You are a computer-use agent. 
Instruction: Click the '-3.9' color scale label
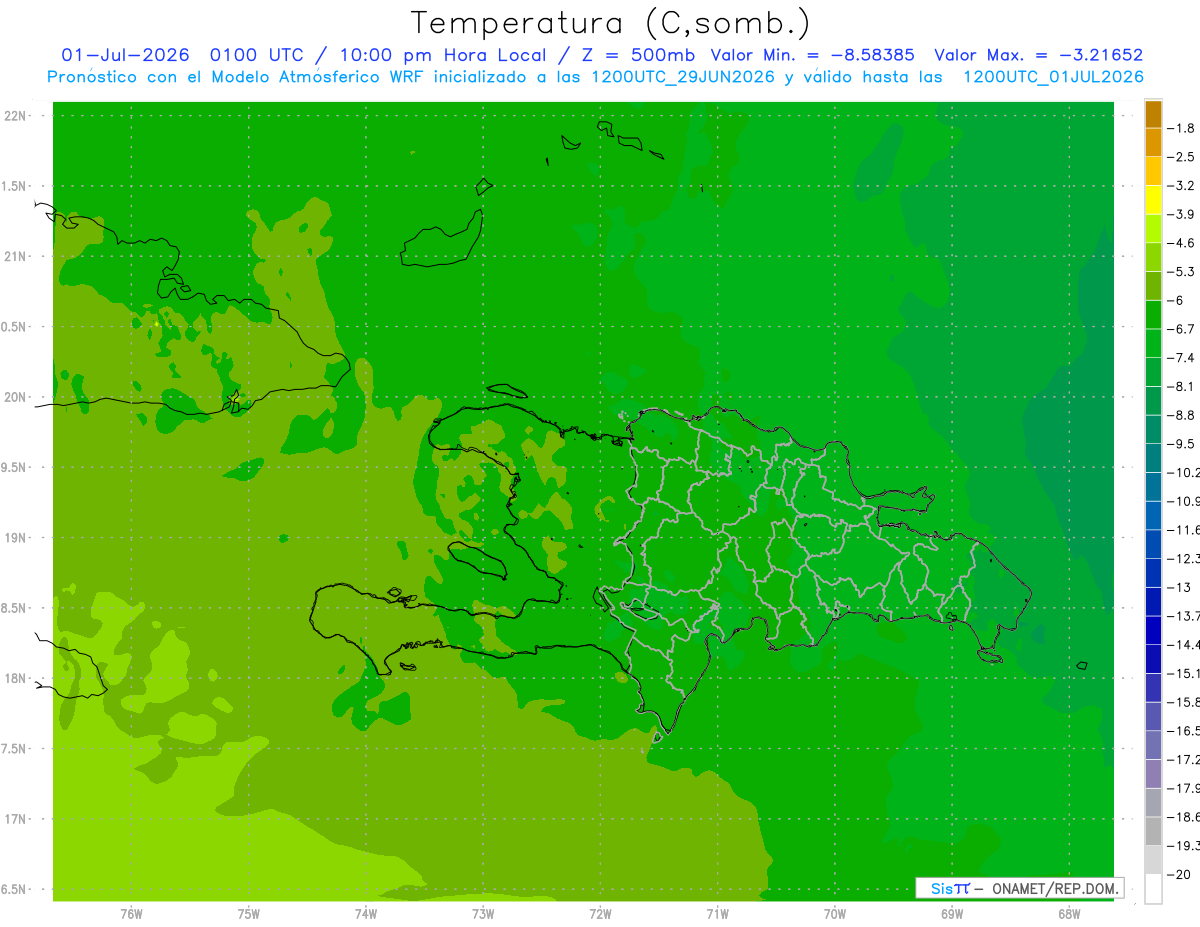pos(1182,214)
